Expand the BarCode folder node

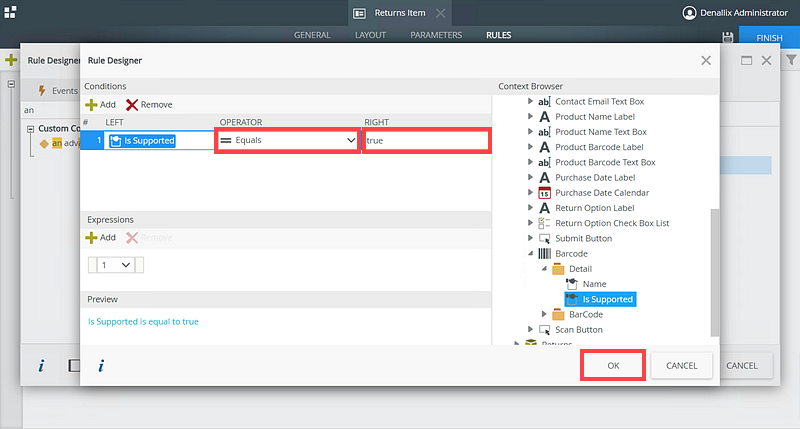pyautogui.click(x=544, y=314)
